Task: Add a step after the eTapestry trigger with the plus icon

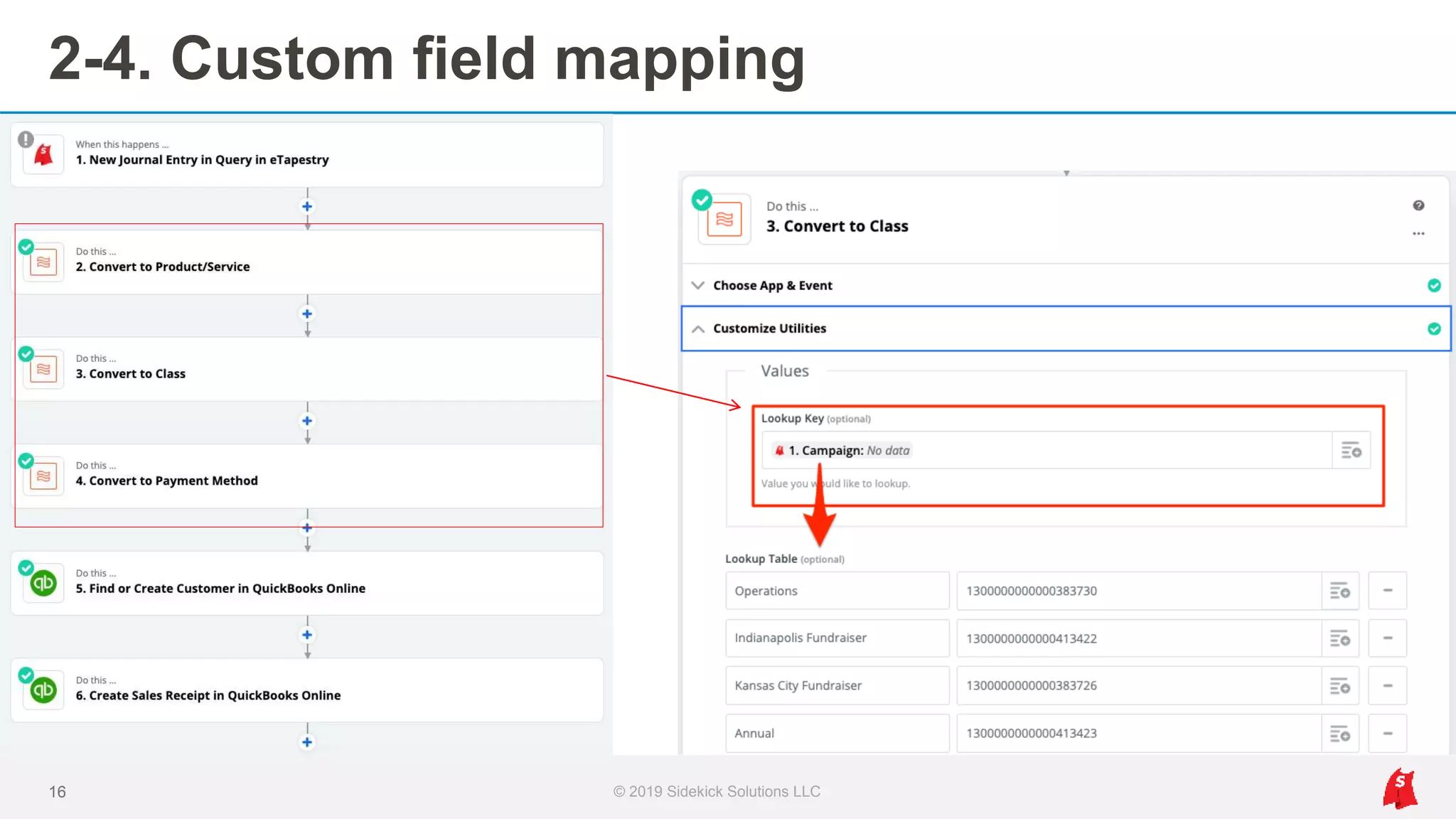Action: pos(307,207)
